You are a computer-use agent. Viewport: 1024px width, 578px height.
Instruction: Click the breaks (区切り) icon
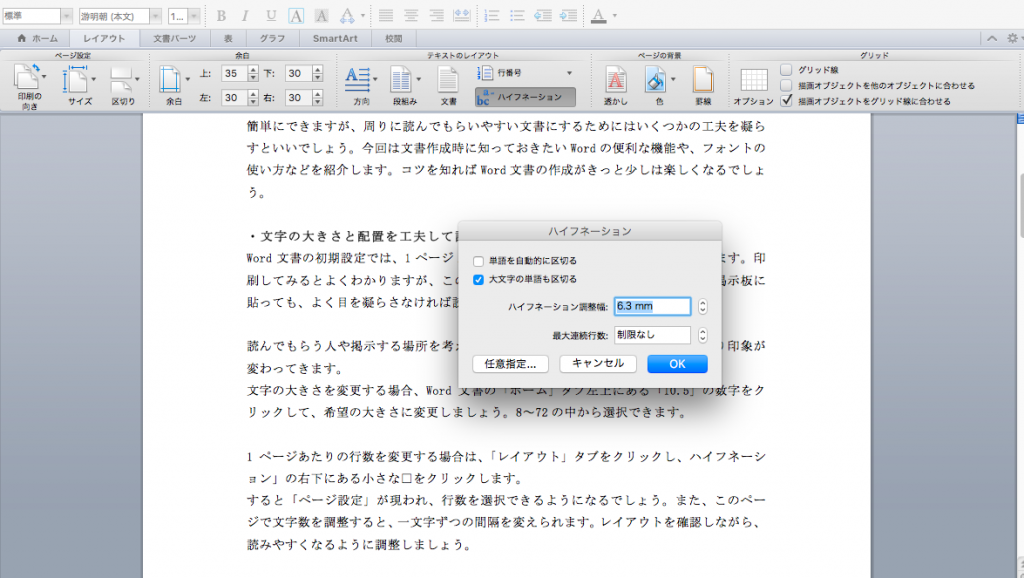[121, 80]
